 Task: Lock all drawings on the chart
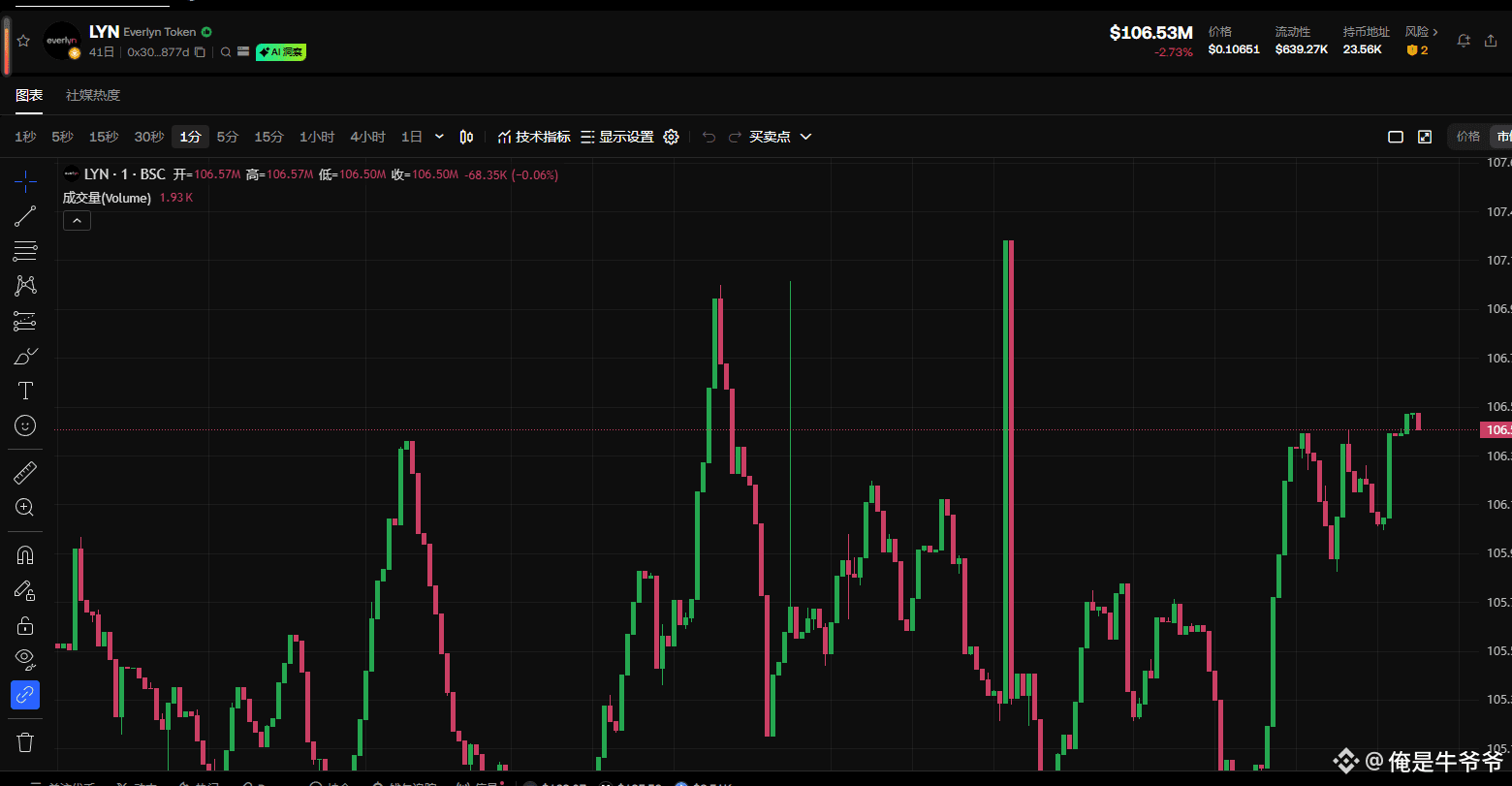point(24,625)
